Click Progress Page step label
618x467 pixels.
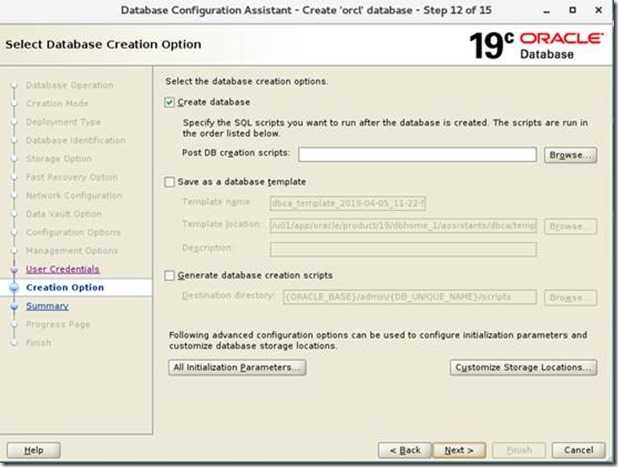[58, 324]
